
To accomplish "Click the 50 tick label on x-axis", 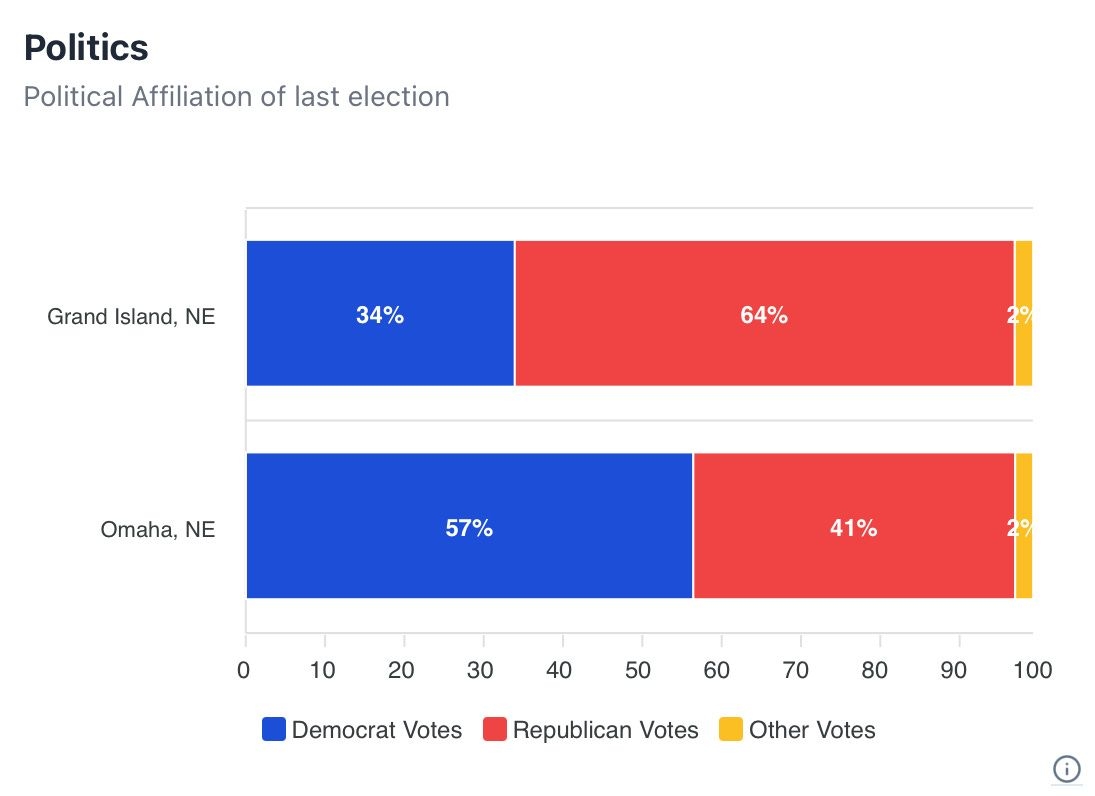I will (639, 670).
